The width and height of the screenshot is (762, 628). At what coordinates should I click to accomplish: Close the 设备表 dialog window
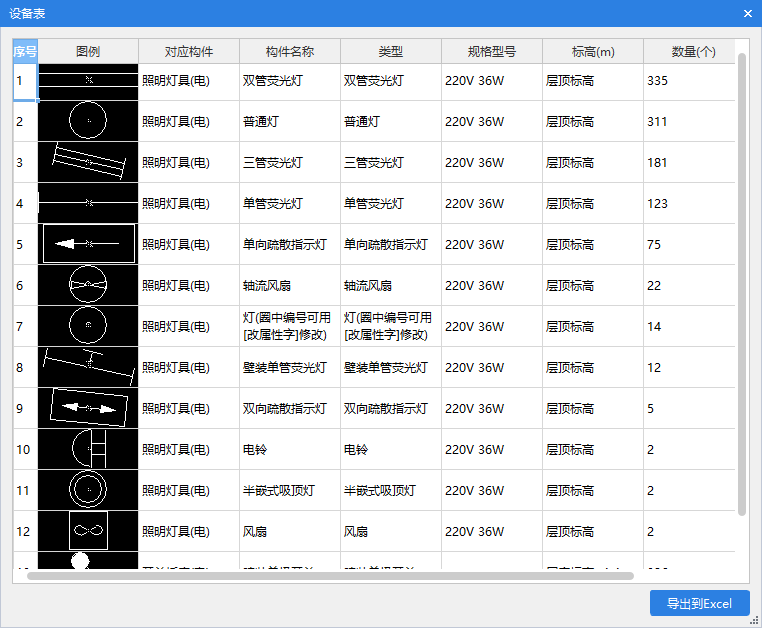[747, 13]
